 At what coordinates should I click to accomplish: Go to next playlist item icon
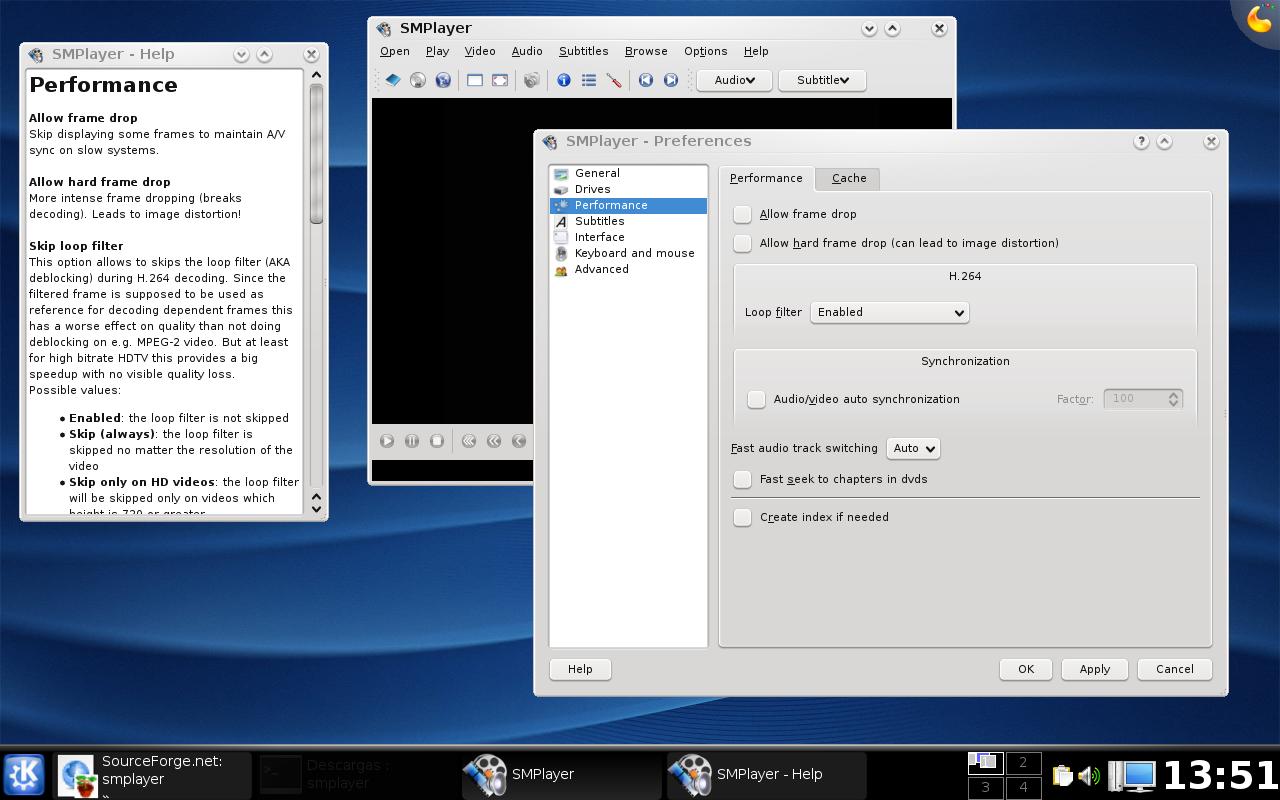671,80
